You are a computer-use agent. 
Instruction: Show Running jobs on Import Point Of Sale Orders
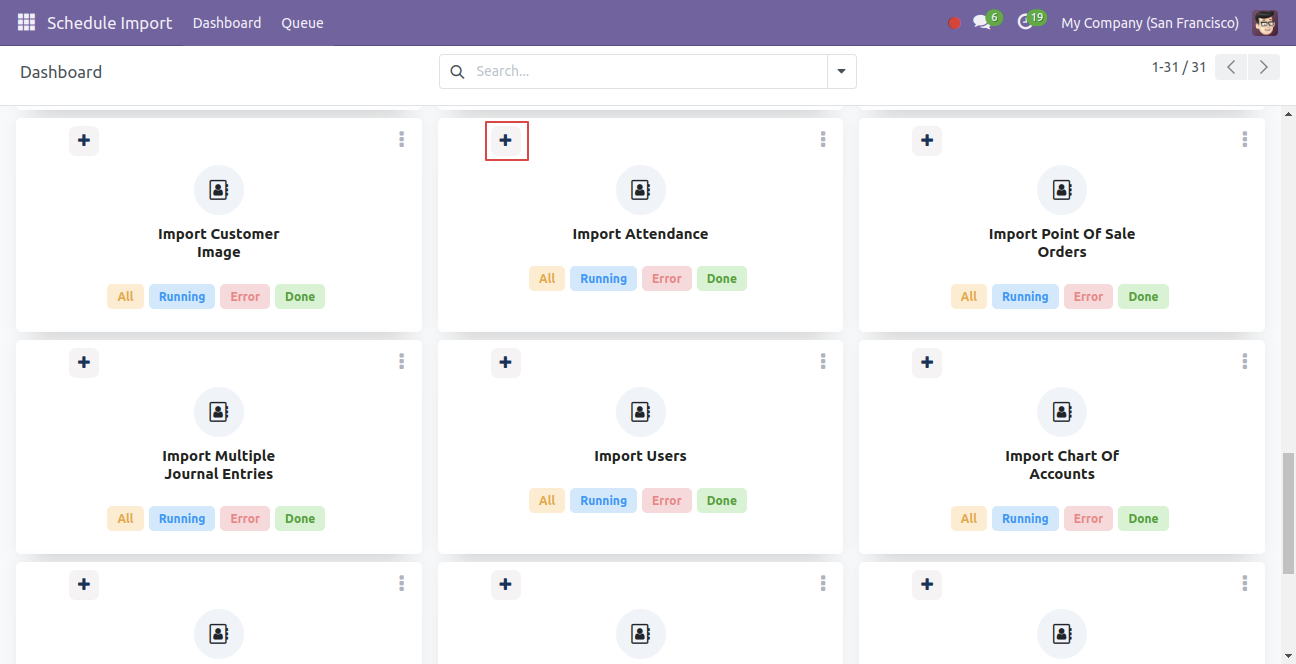tap(1025, 297)
